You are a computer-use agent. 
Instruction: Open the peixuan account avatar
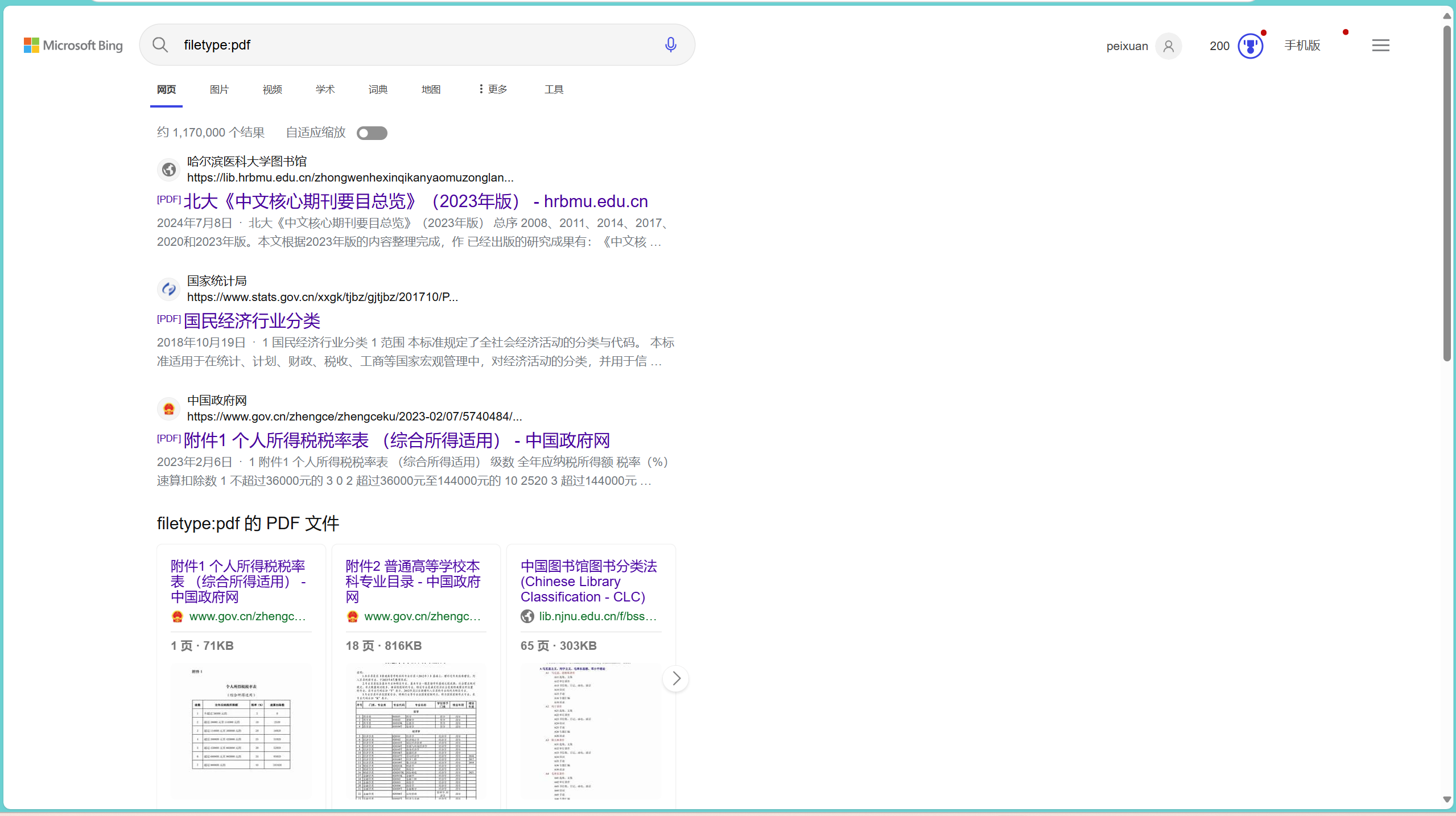click(1169, 46)
